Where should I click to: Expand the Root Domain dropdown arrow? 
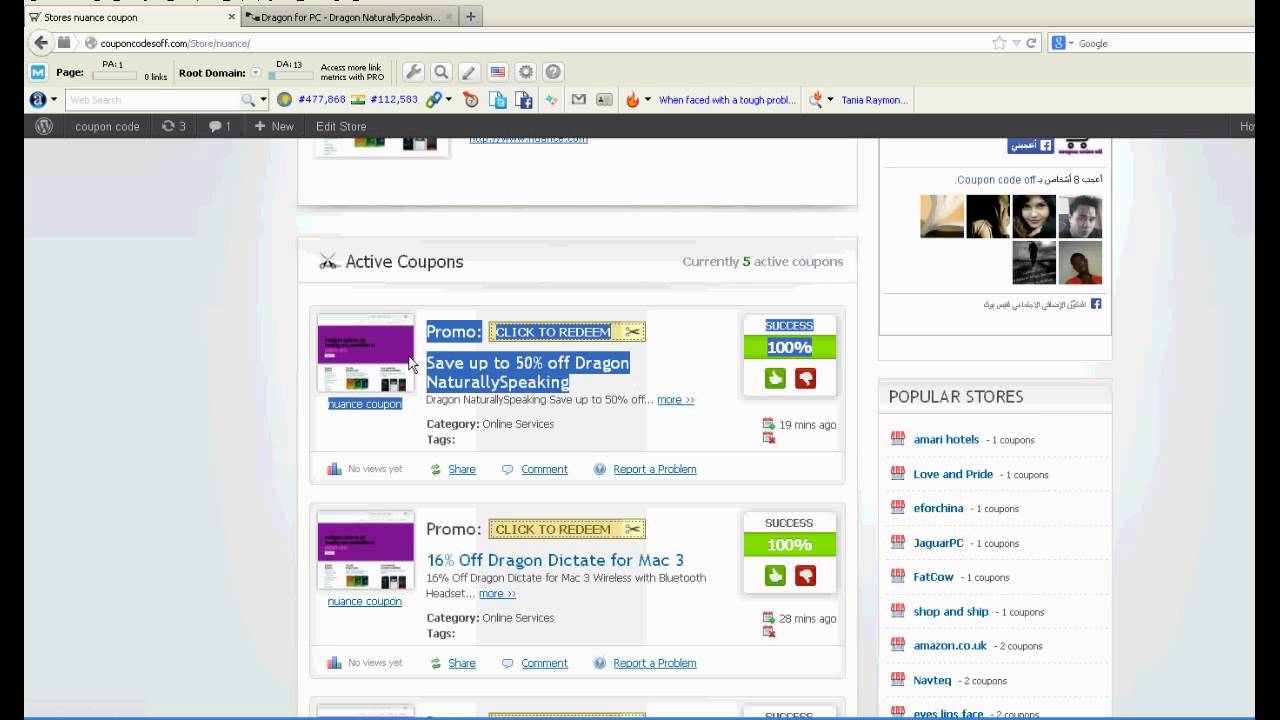pos(255,73)
